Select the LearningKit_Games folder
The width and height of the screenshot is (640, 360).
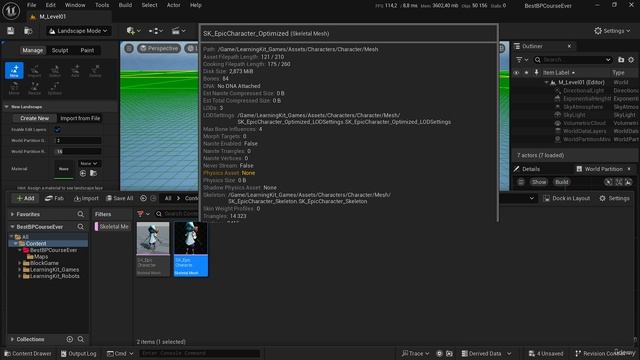click(x=54, y=270)
